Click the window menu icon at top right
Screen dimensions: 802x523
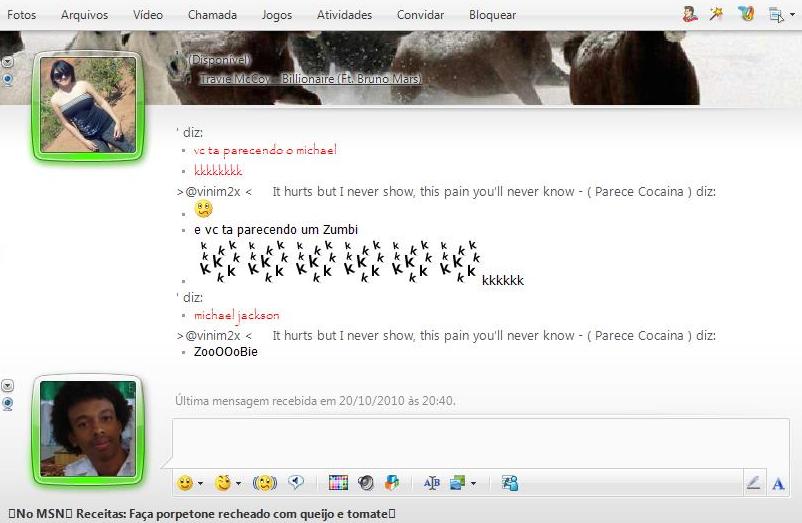tap(776, 15)
